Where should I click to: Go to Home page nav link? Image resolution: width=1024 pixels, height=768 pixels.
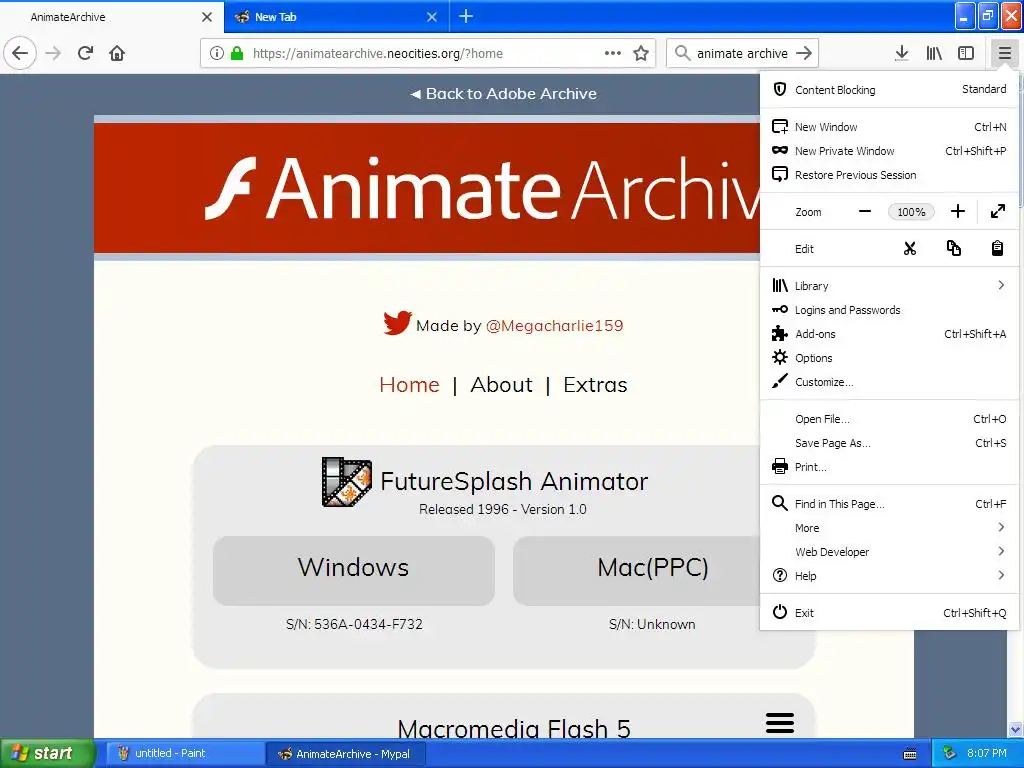coord(409,385)
